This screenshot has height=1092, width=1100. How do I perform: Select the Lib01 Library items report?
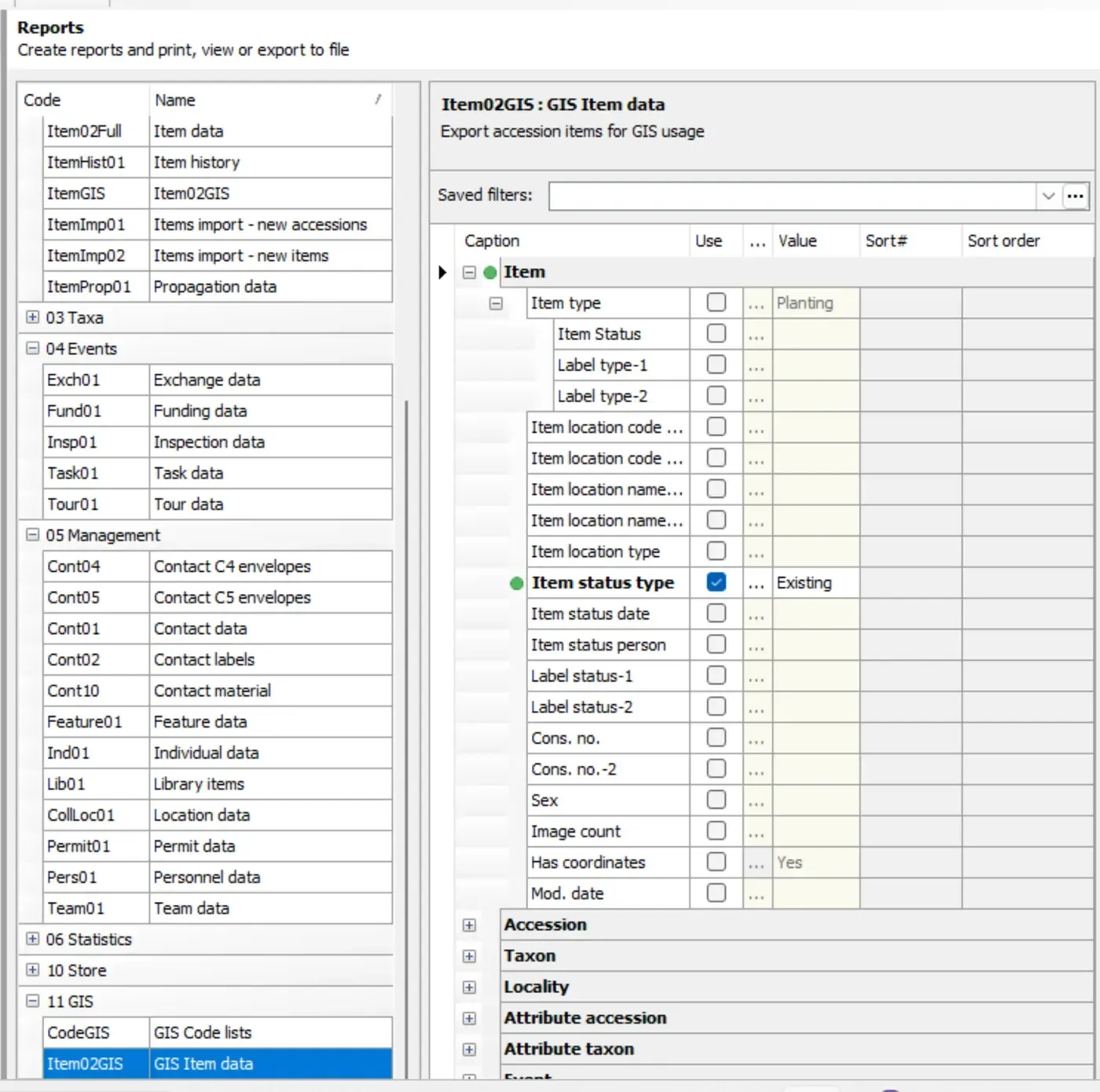click(218, 784)
